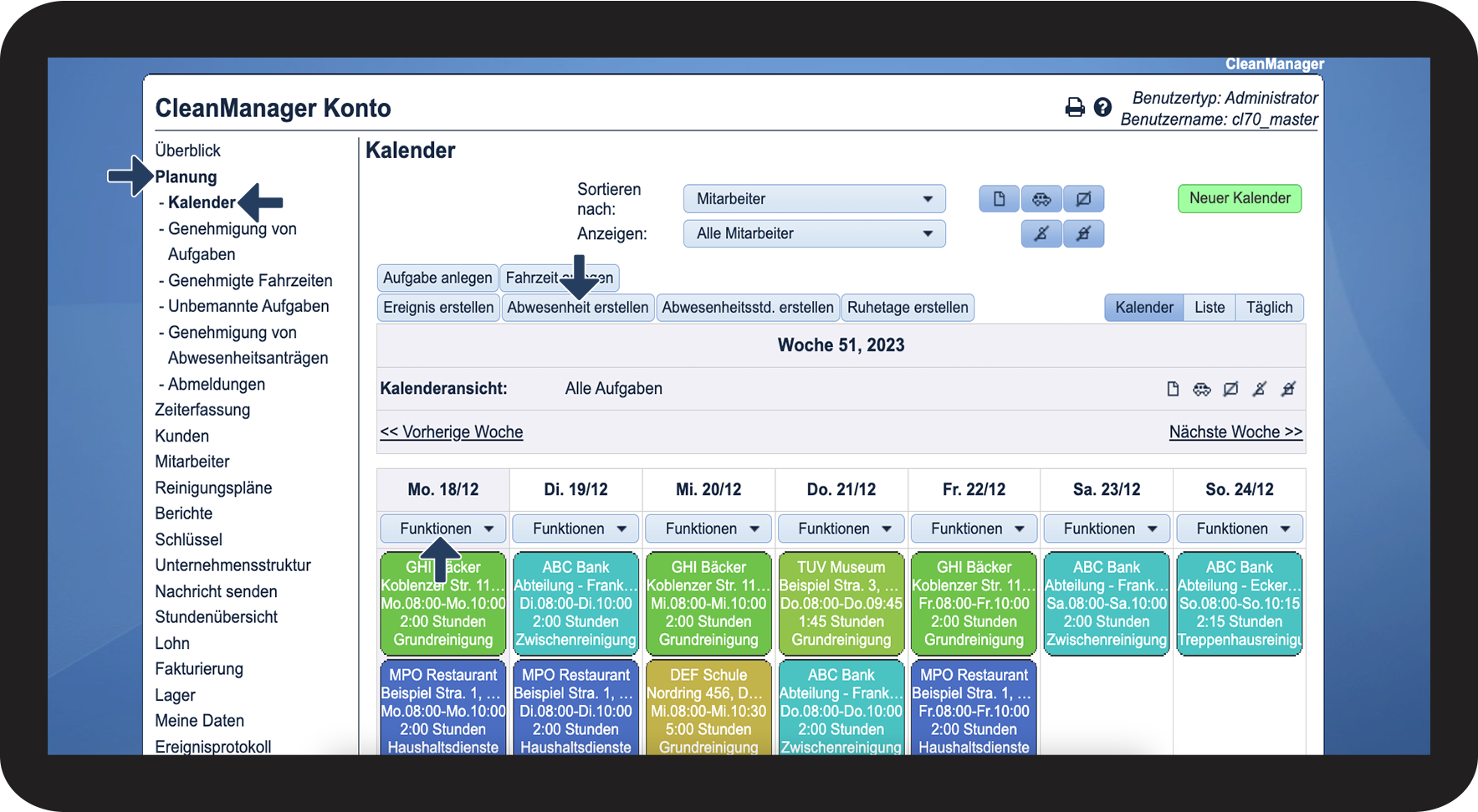Open the help question mark icon
This screenshot has height=812, width=1478.
tap(1102, 107)
